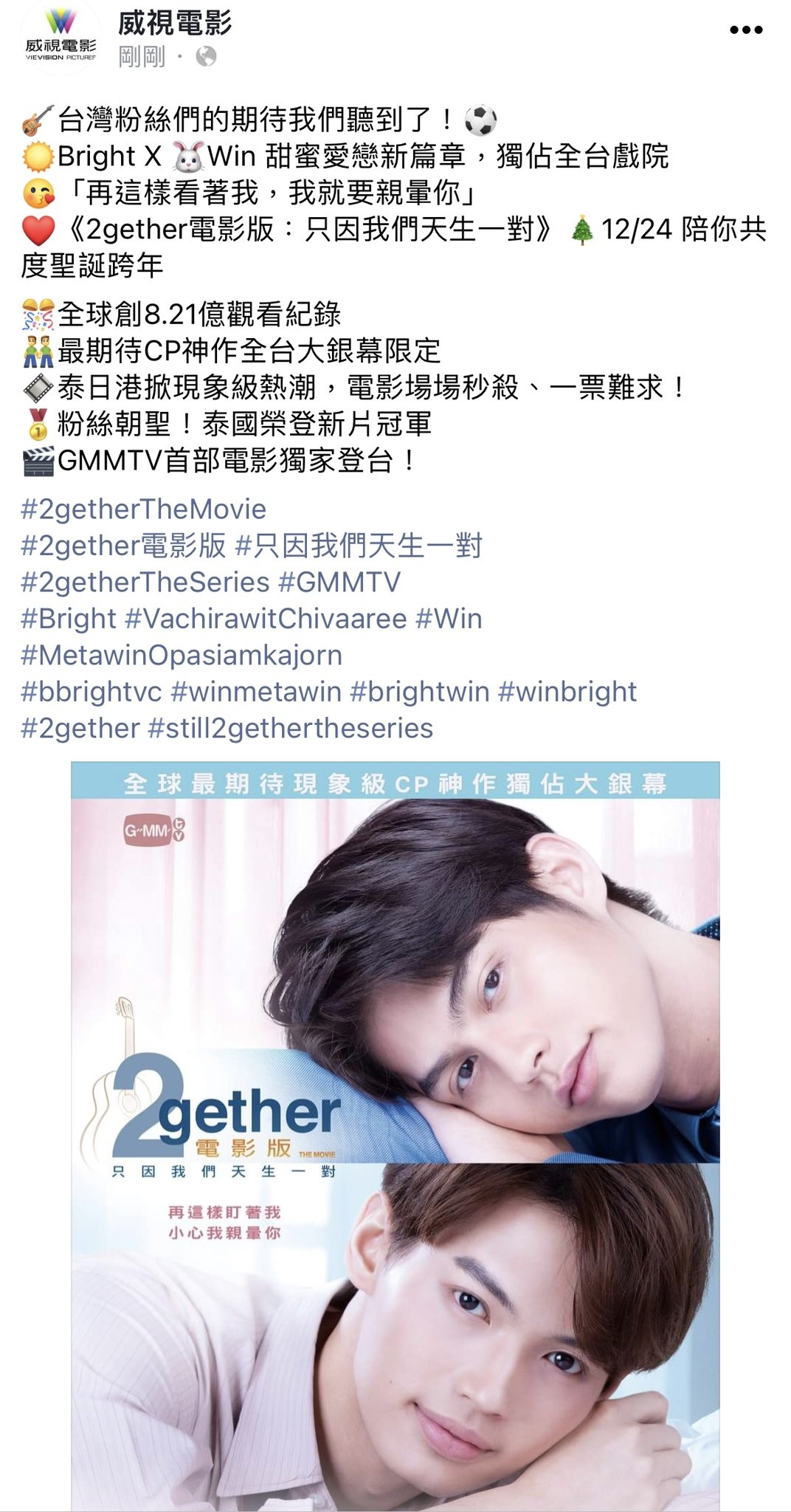Open the 2gether movie poster image

pos(395,1136)
